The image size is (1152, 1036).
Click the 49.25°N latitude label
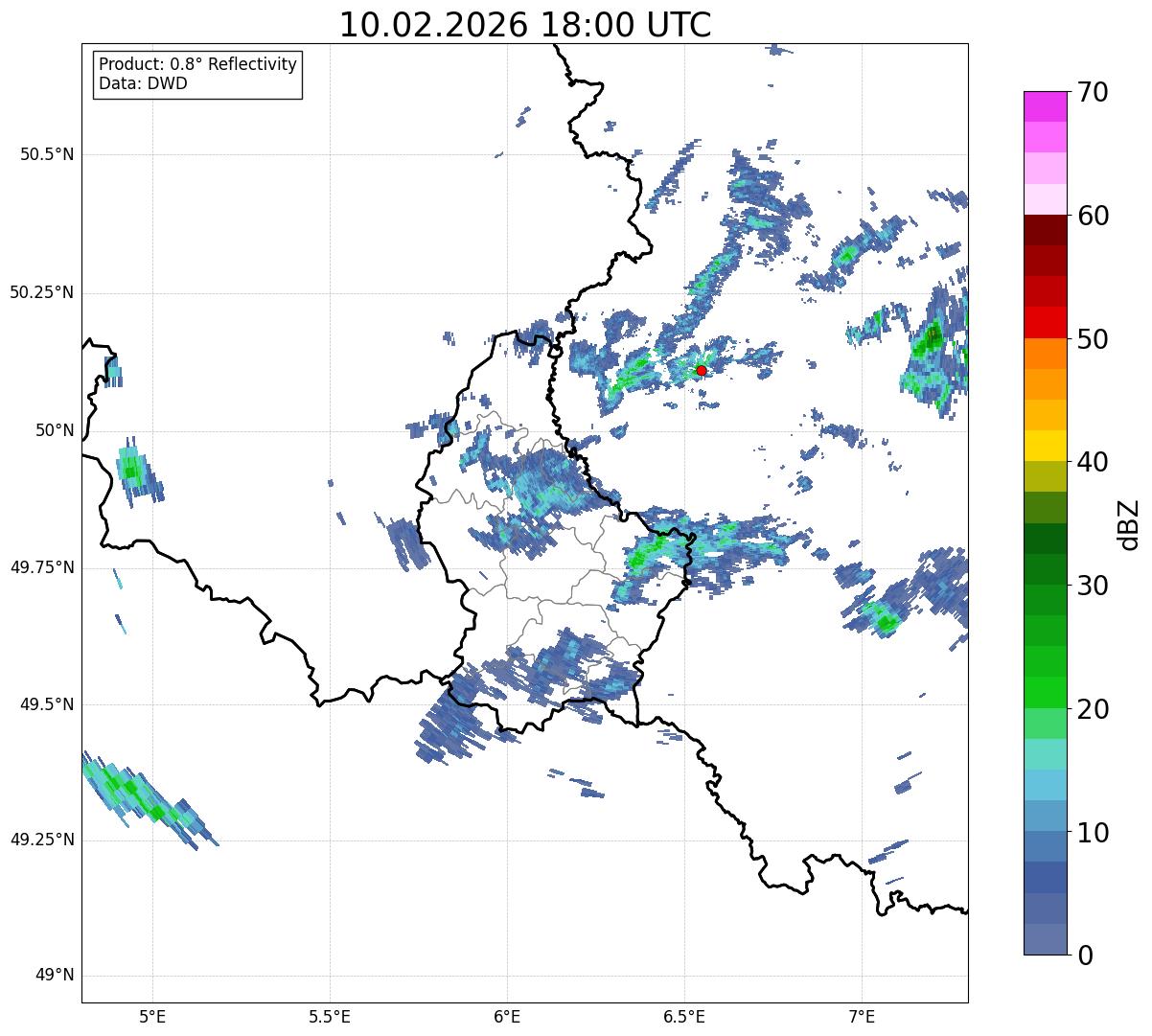click(41, 840)
